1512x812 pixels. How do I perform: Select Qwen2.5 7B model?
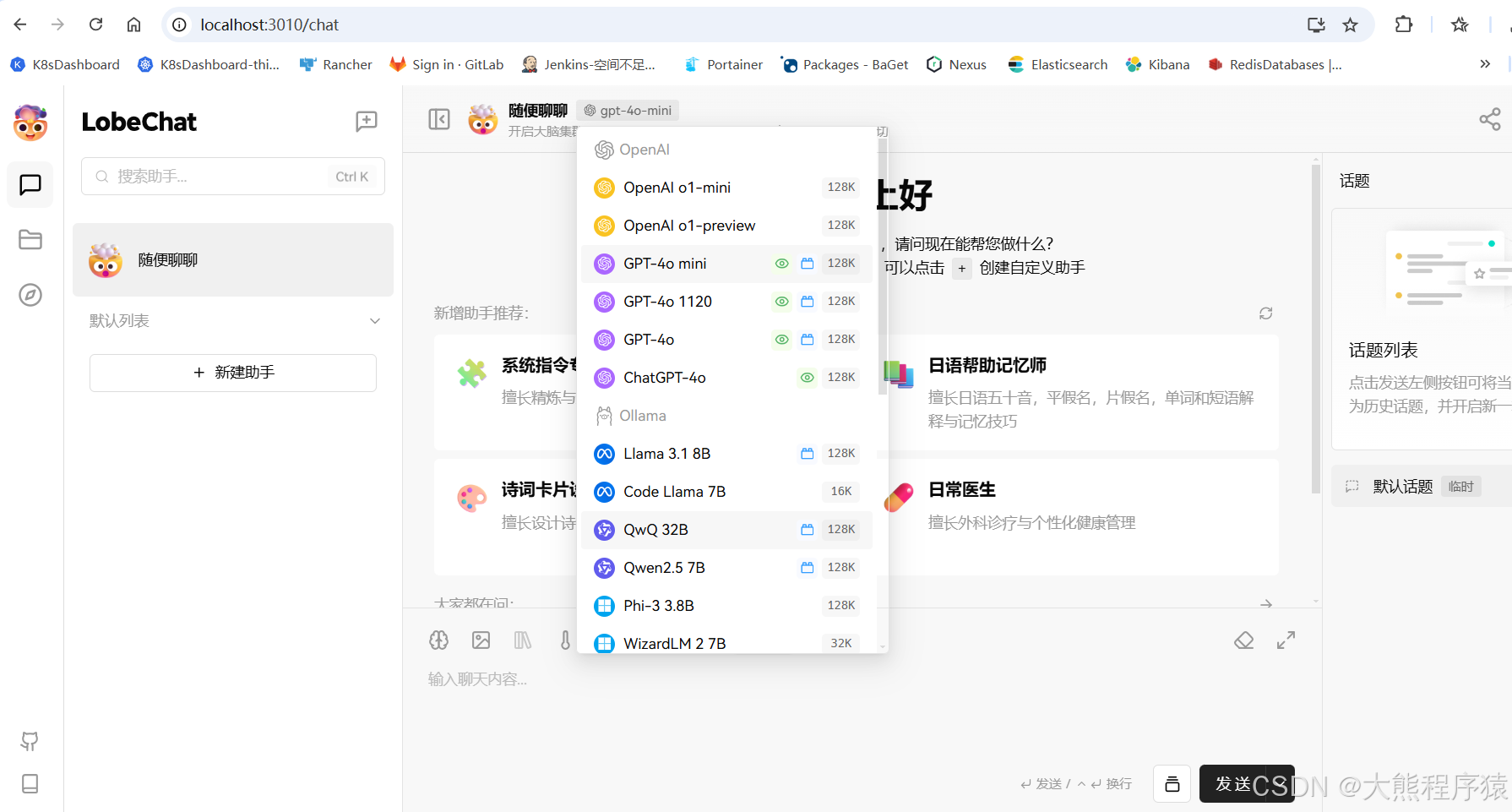726,568
